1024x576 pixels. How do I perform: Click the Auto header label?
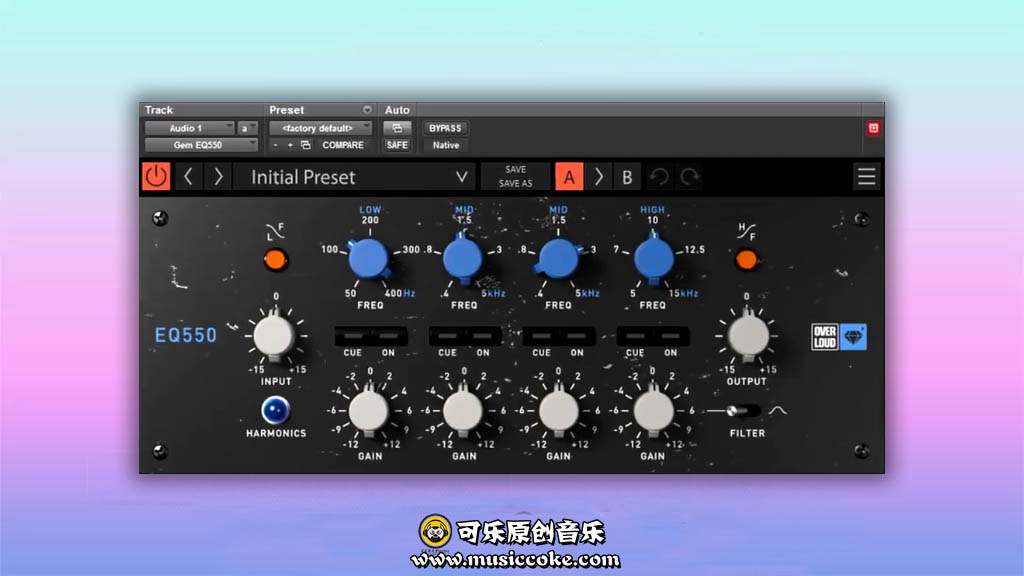(x=397, y=110)
